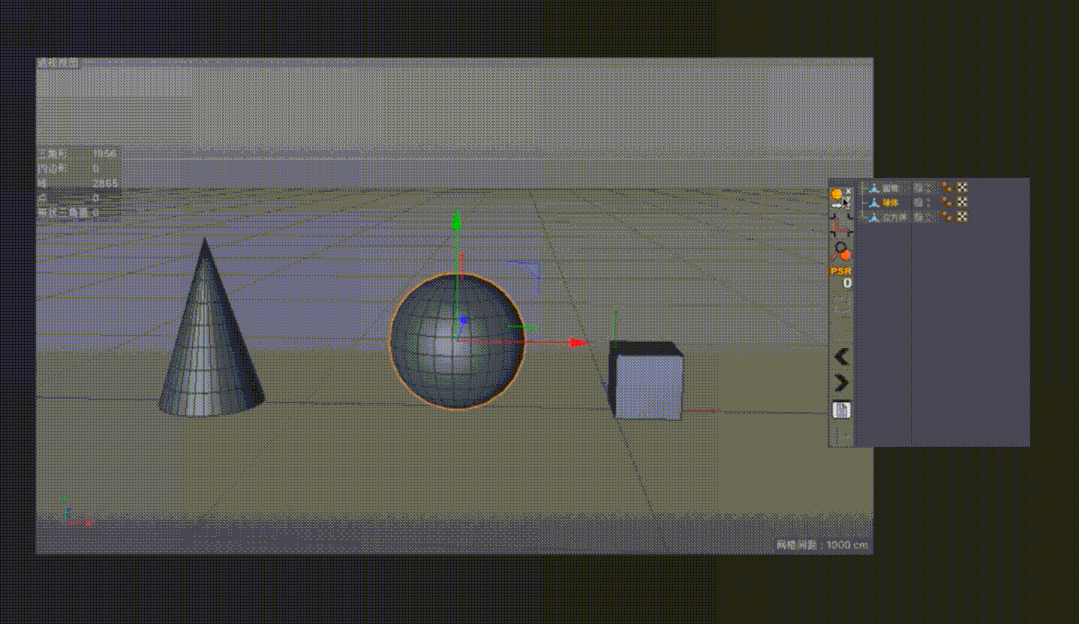Click the triangle count value '1956'
Viewport: 1079px width, 624px height.
pos(105,153)
